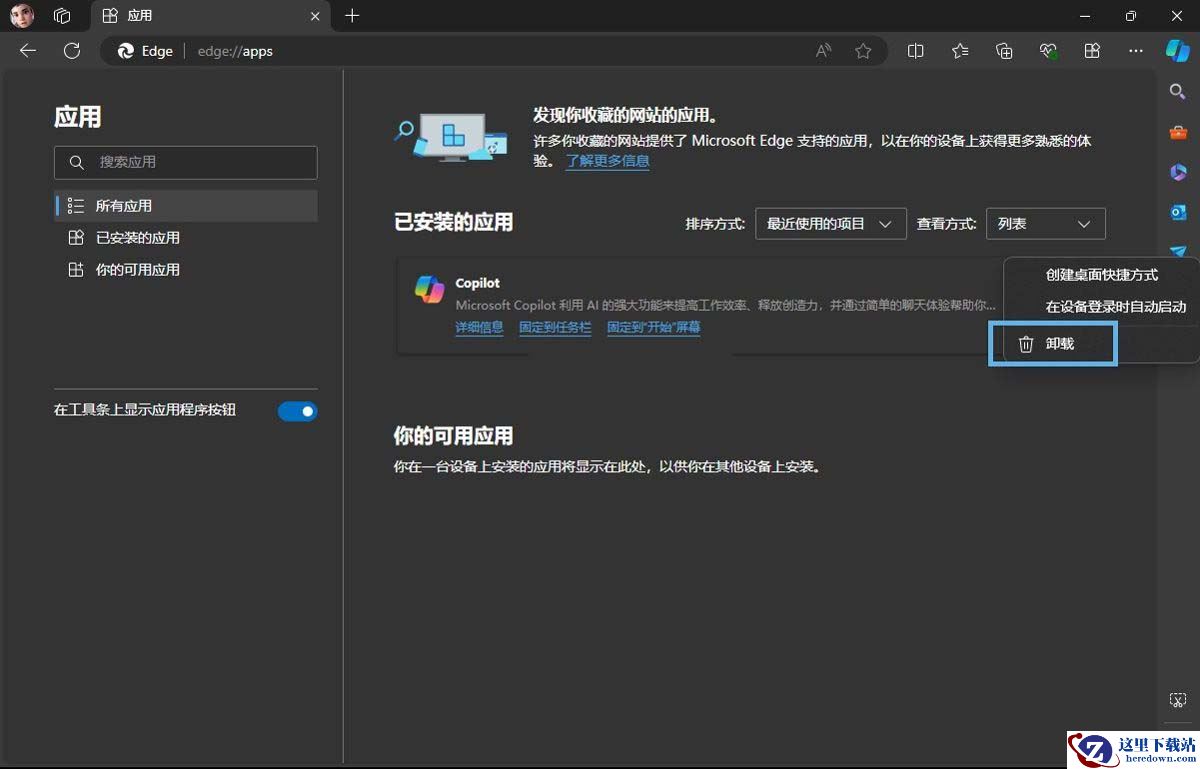Open browser essentials heart icon
The height and width of the screenshot is (769, 1200).
click(1048, 51)
